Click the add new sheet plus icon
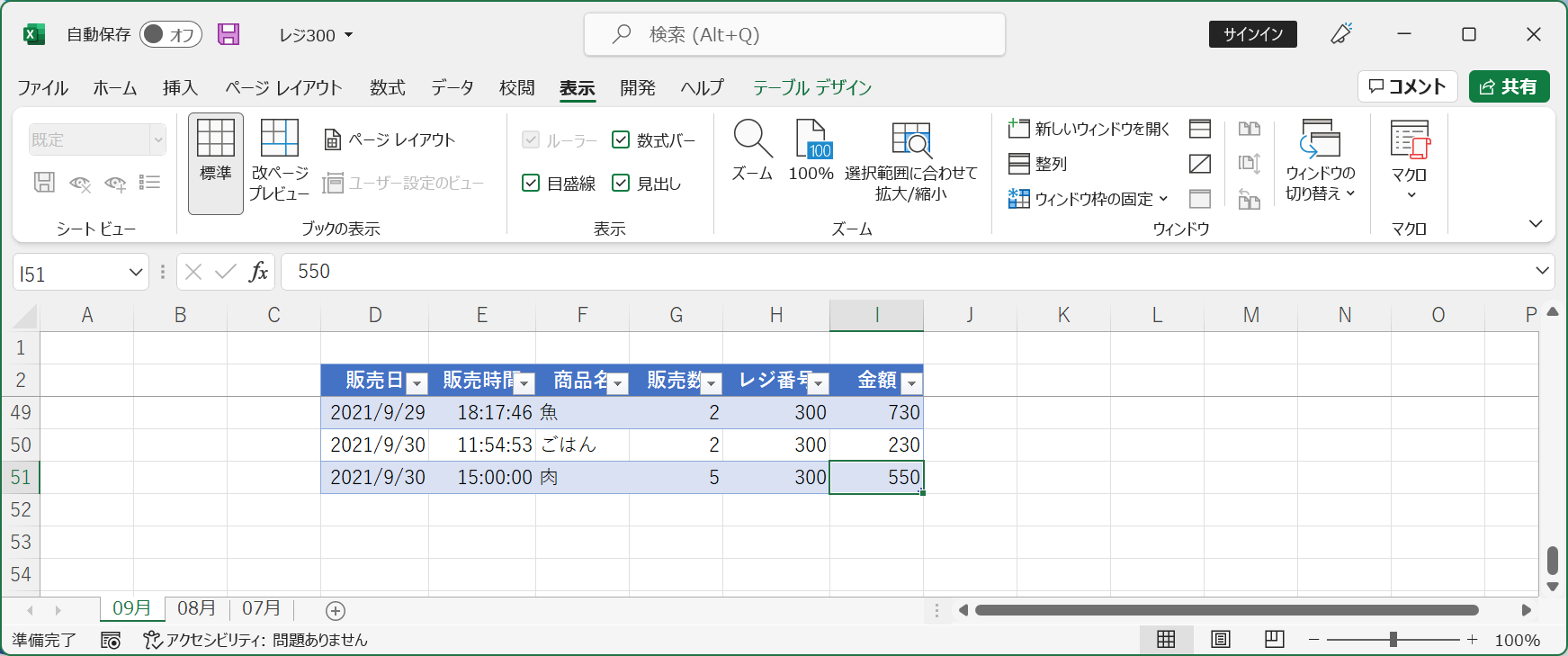 point(336,611)
